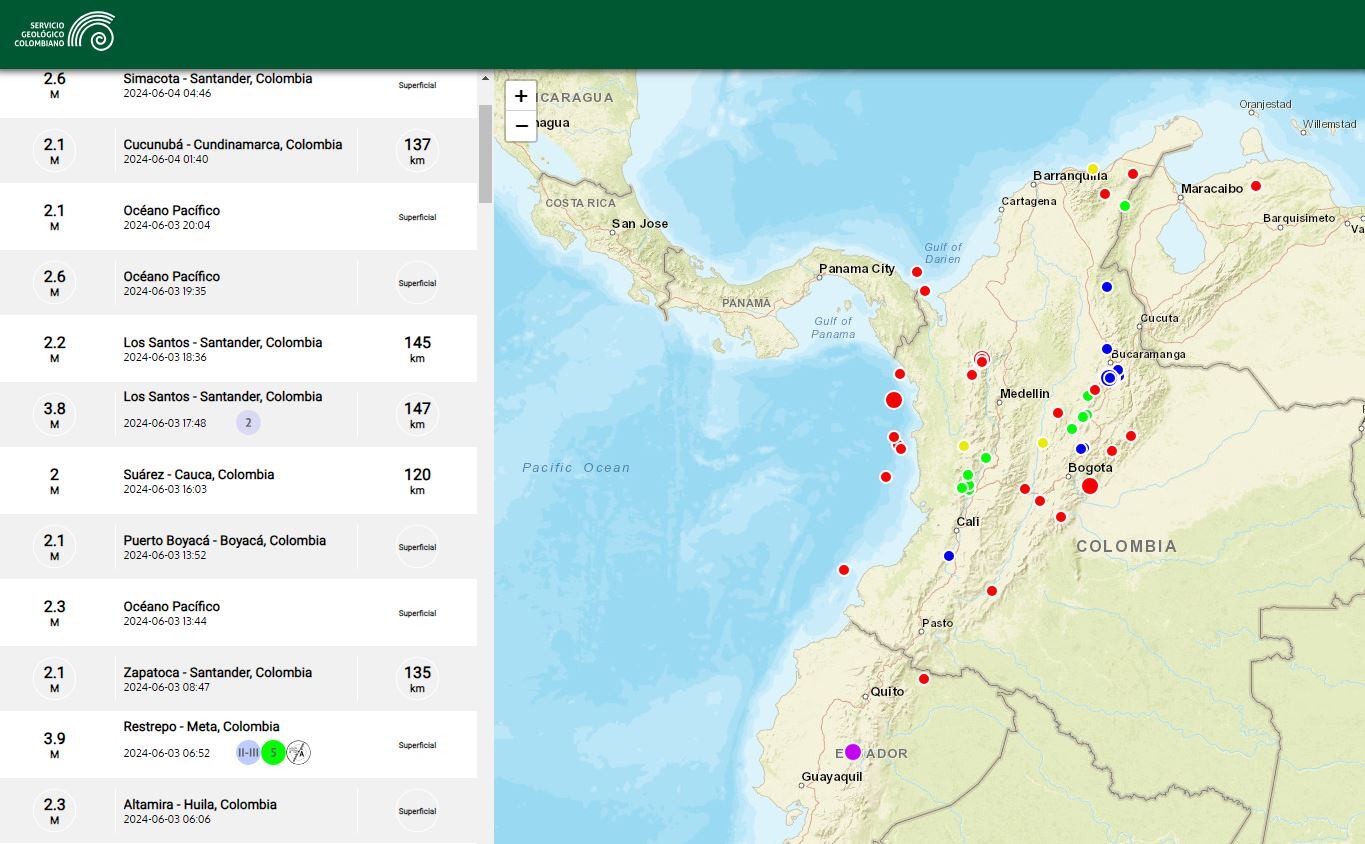
Task: Zoom in on the map with the plus control
Action: tap(521, 95)
